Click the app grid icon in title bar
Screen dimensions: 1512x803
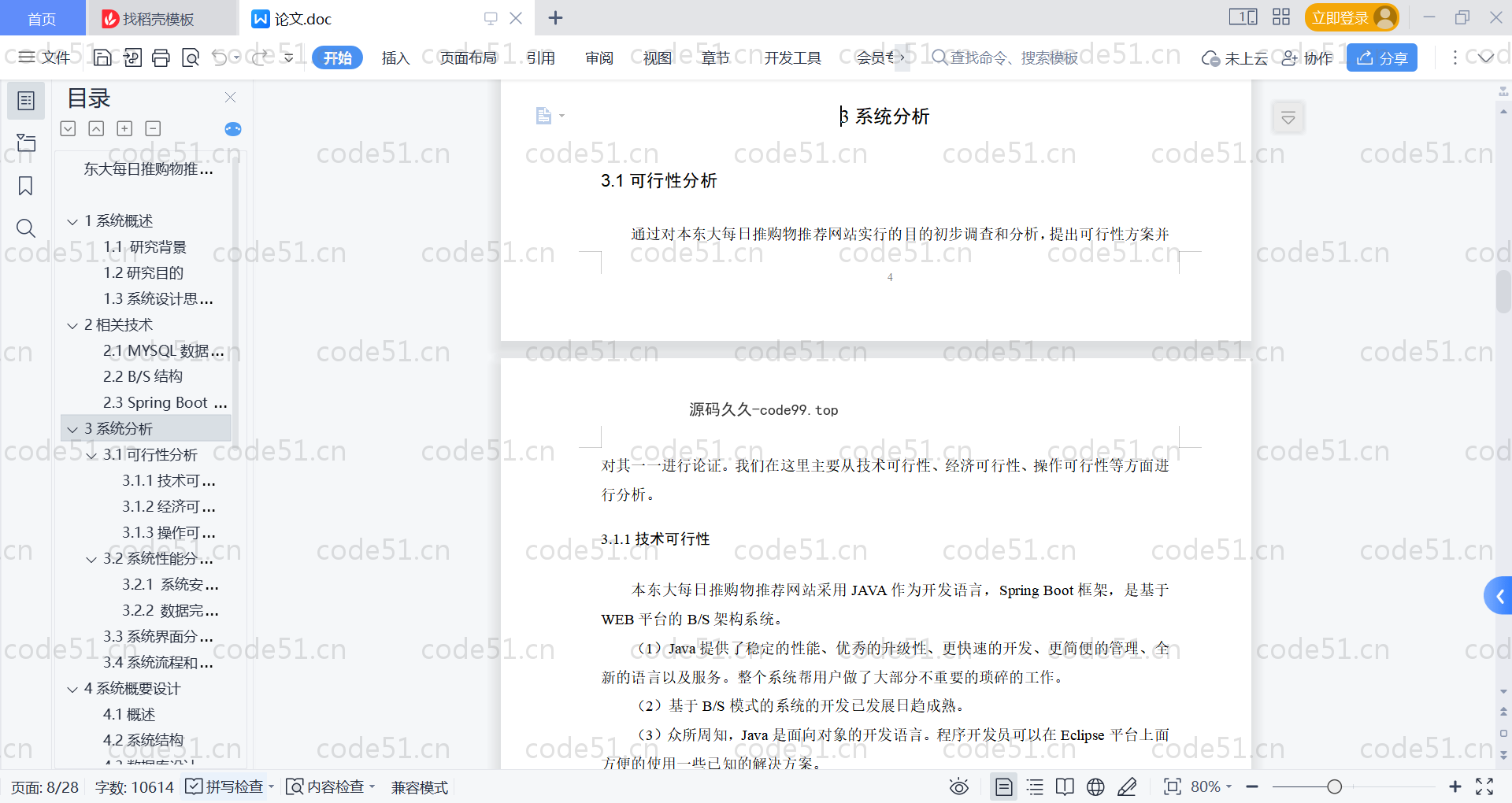pyautogui.click(x=1281, y=17)
